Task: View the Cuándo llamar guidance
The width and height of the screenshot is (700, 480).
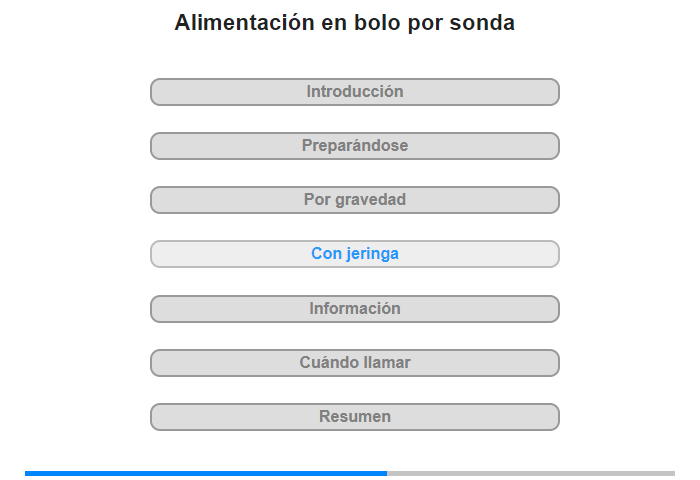Action: click(x=355, y=363)
